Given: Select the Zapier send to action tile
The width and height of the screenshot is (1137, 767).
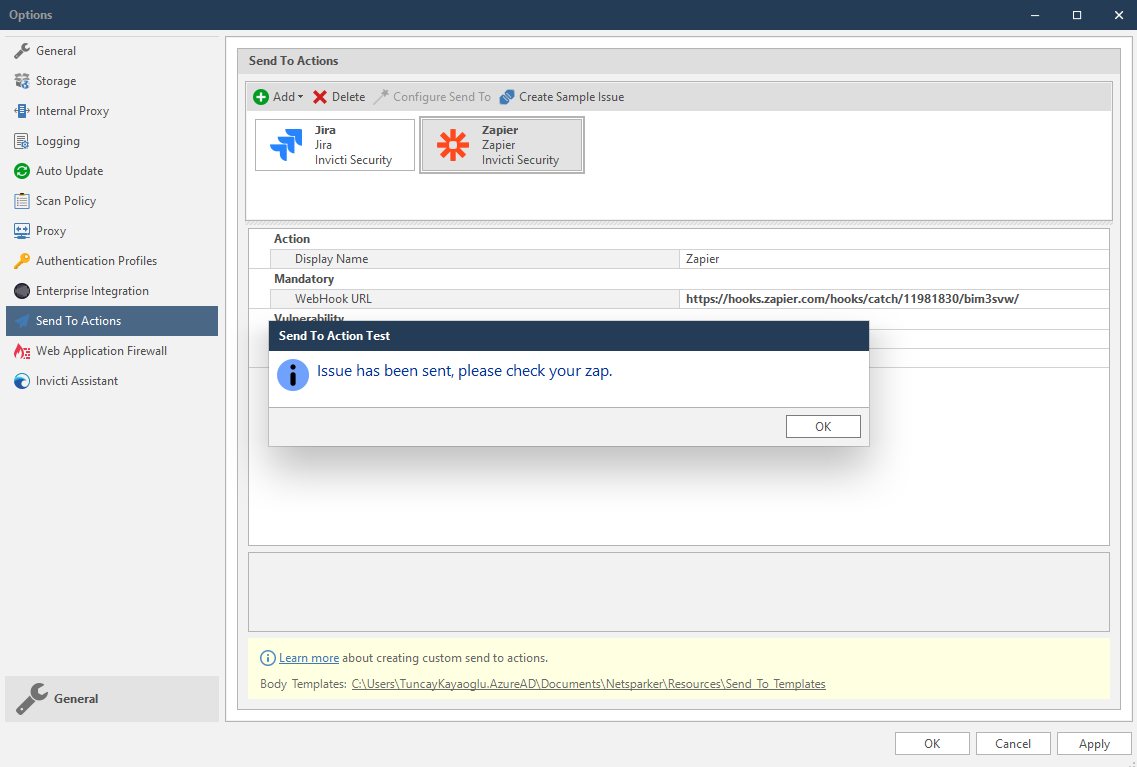Looking at the screenshot, I should (501, 144).
